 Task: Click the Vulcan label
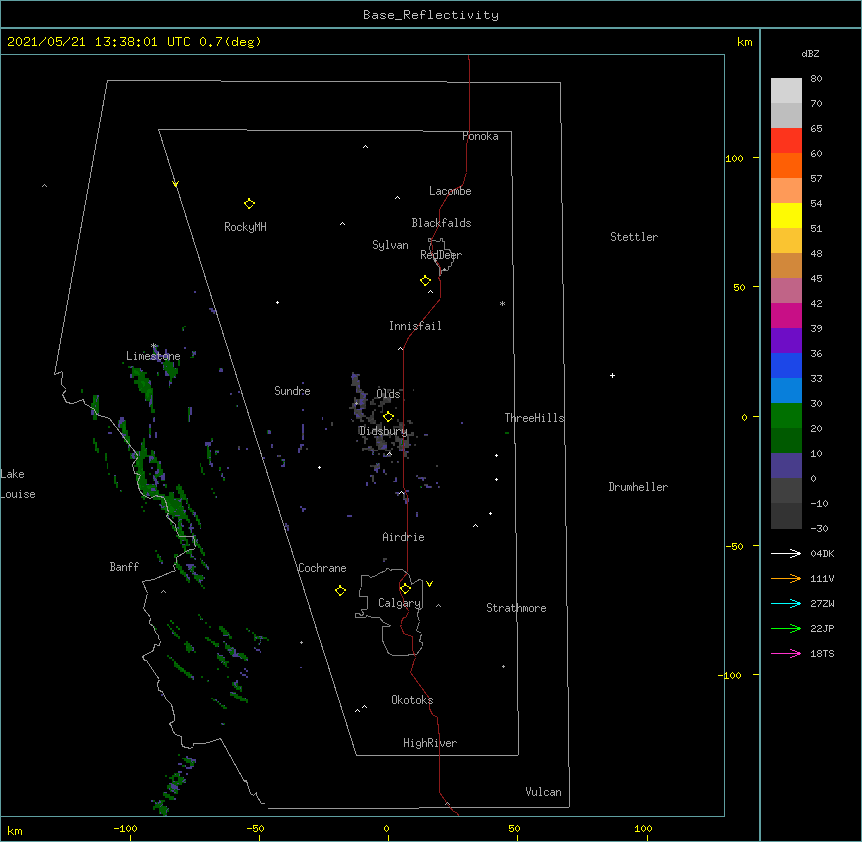click(543, 792)
